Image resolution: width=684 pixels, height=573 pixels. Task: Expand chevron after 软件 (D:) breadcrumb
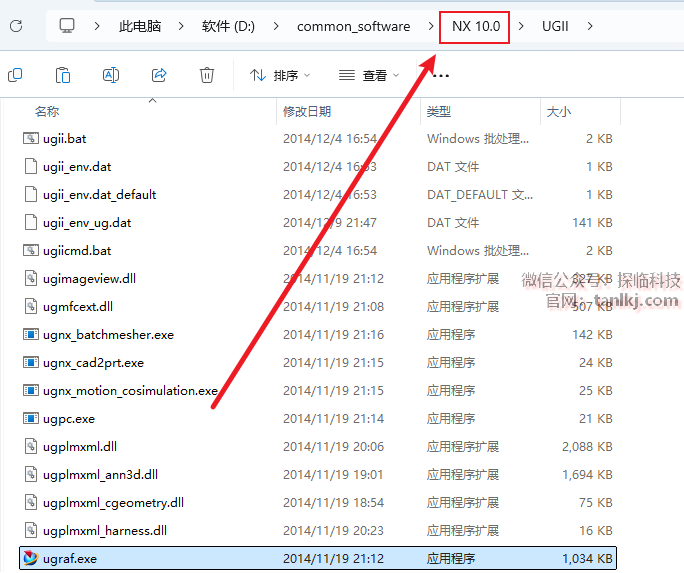point(276,26)
